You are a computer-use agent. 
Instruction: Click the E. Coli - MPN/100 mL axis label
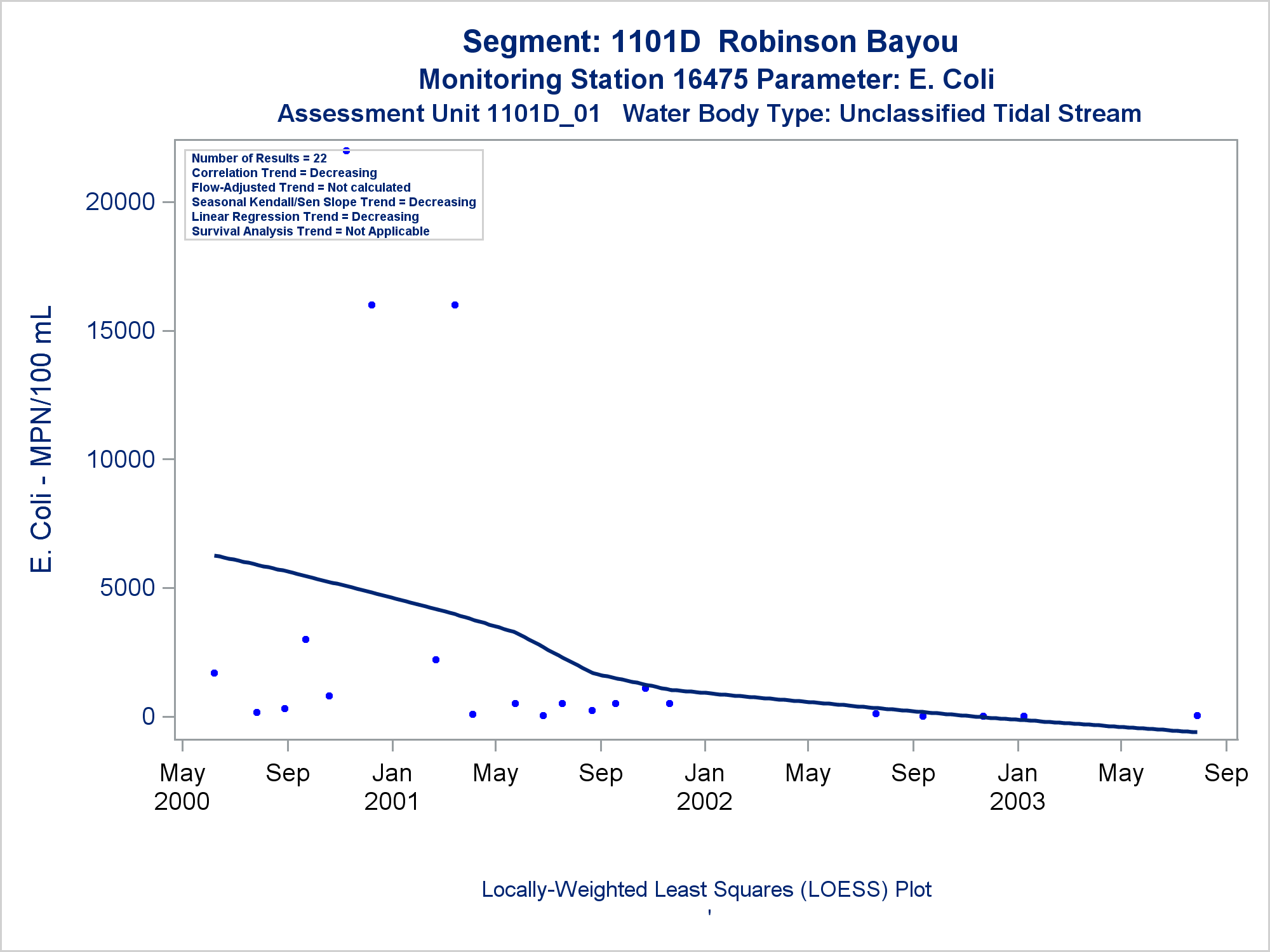(x=42, y=439)
